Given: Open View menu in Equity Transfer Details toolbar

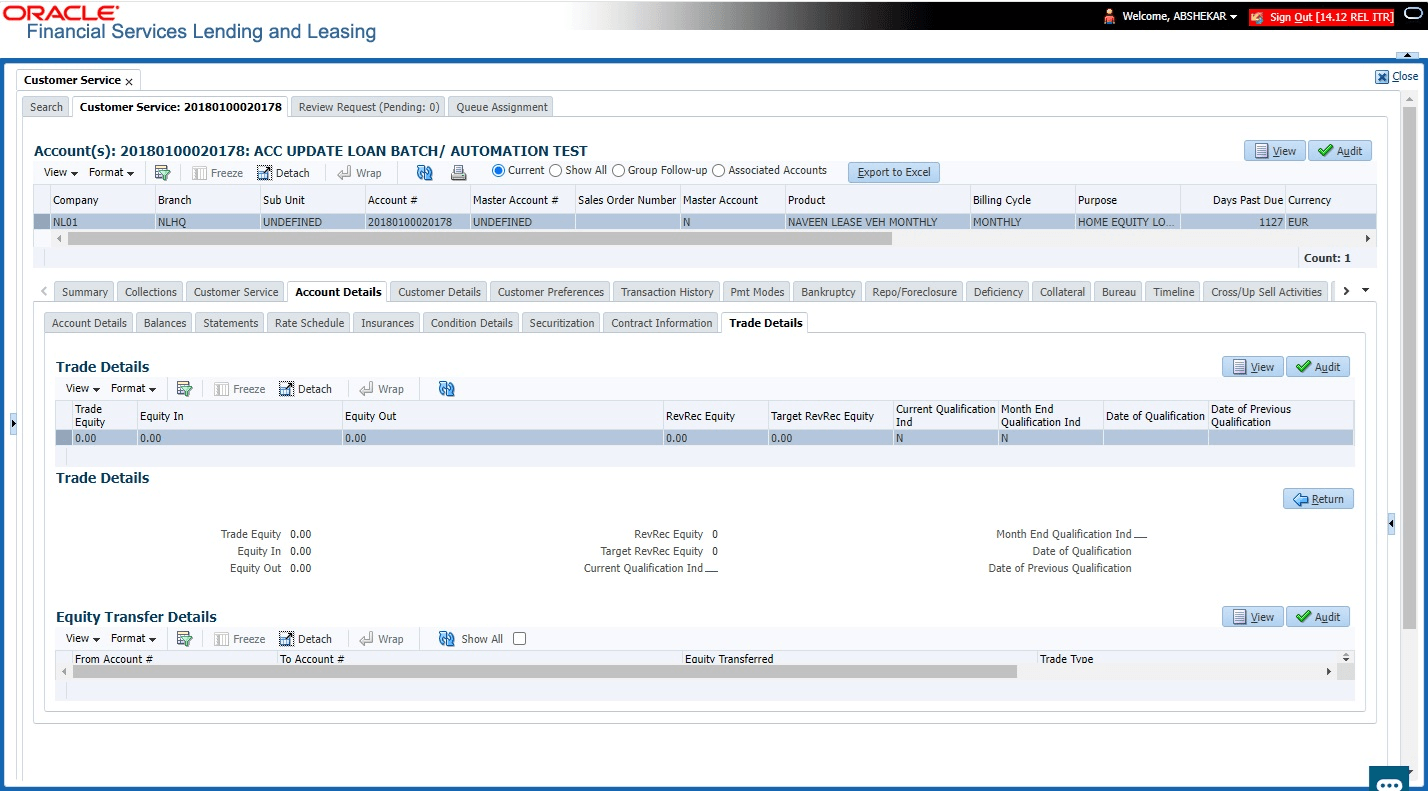Looking at the screenshot, I should 82,639.
